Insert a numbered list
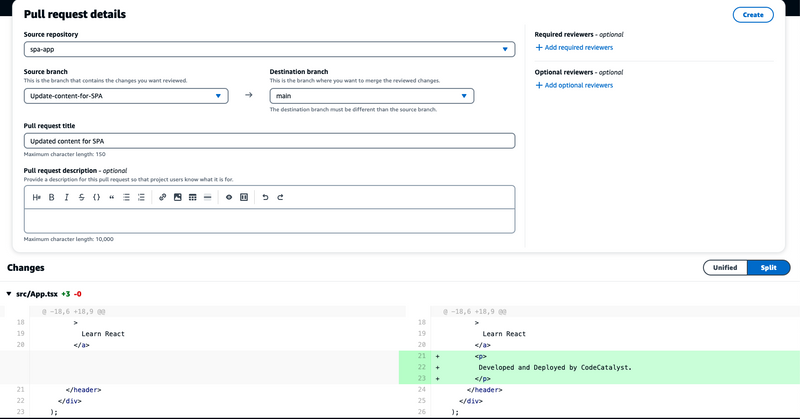 (141, 198)
